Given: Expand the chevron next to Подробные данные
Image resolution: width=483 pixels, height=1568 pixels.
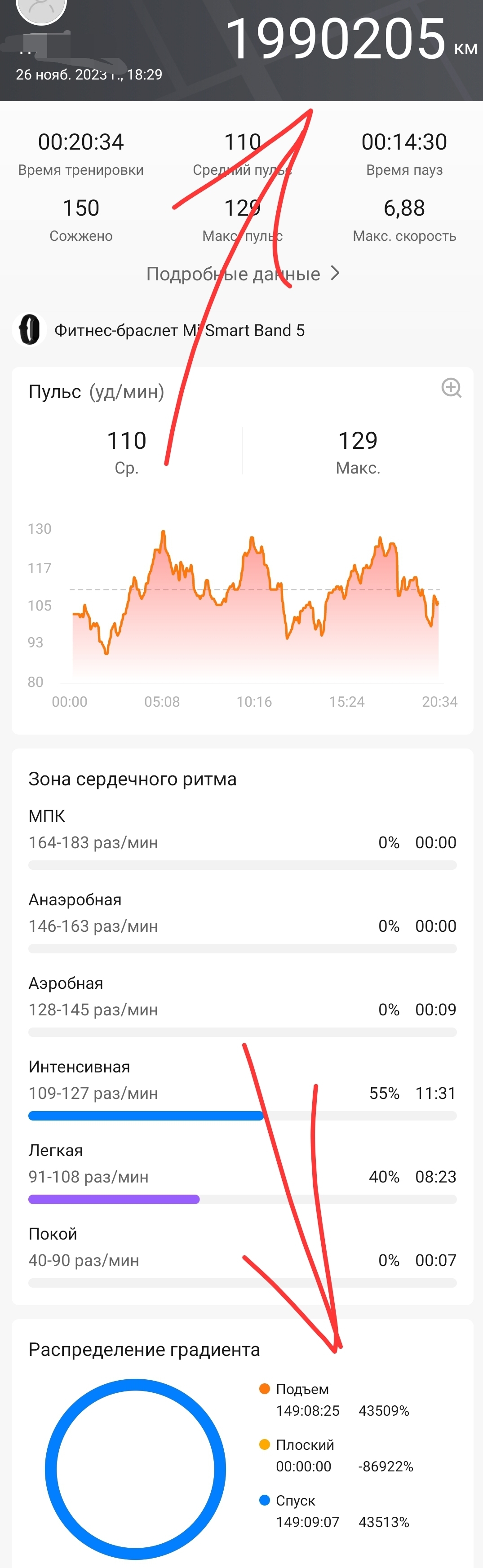Looking at the screenshot, I should tap(334, 273).
